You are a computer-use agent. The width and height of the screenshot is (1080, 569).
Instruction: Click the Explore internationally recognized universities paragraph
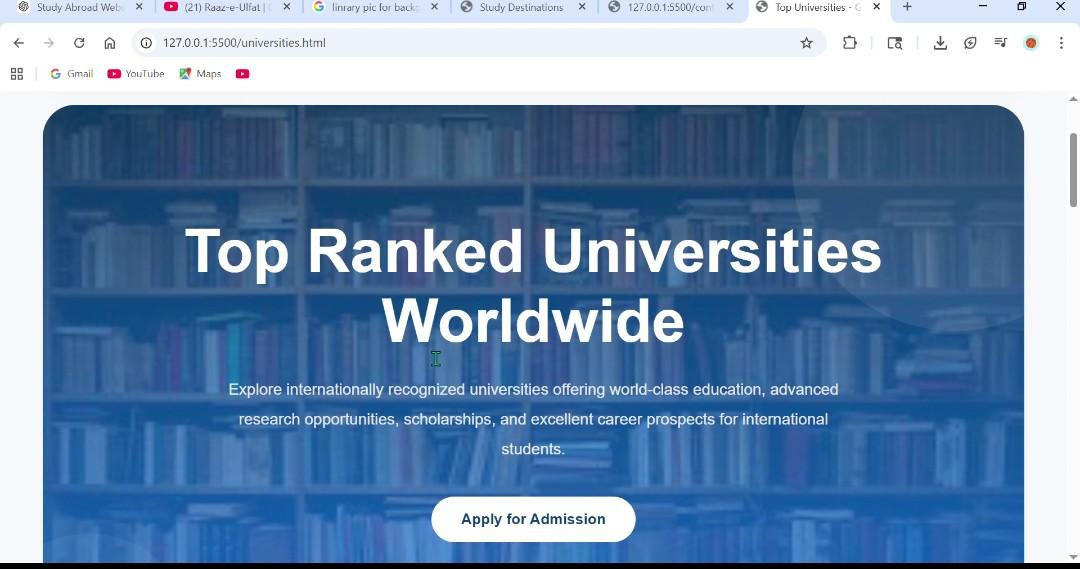(533, 419)
